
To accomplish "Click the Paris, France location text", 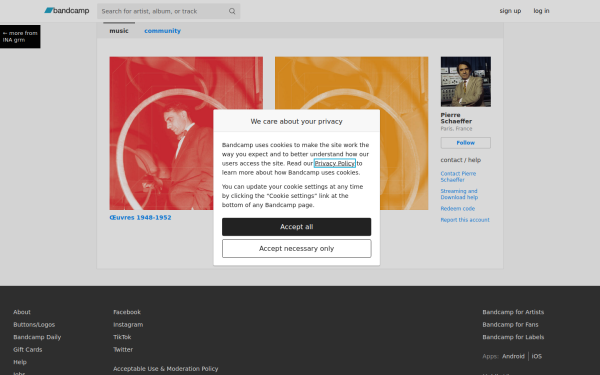I will [456, 129].
